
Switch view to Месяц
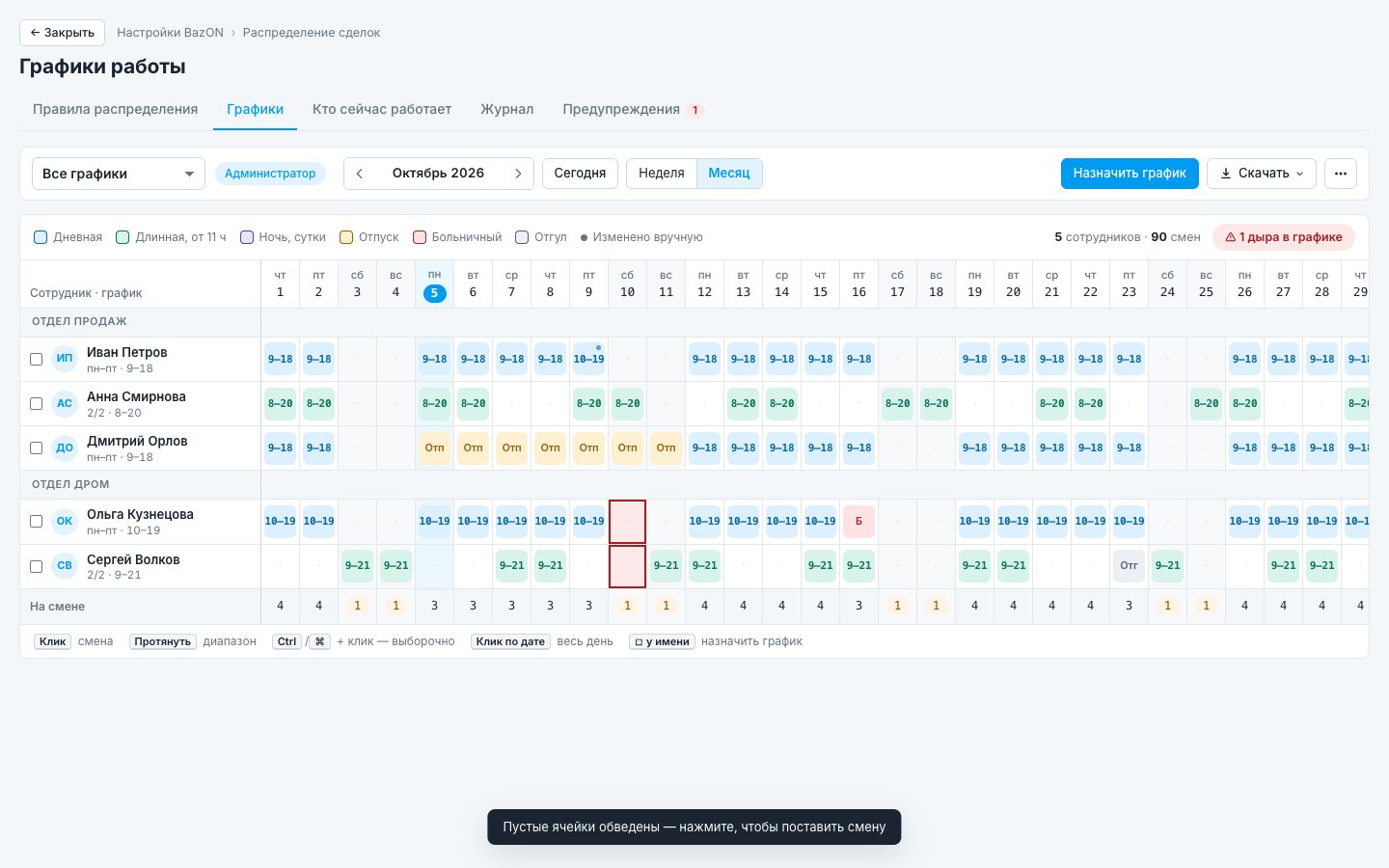click(729, 174)
